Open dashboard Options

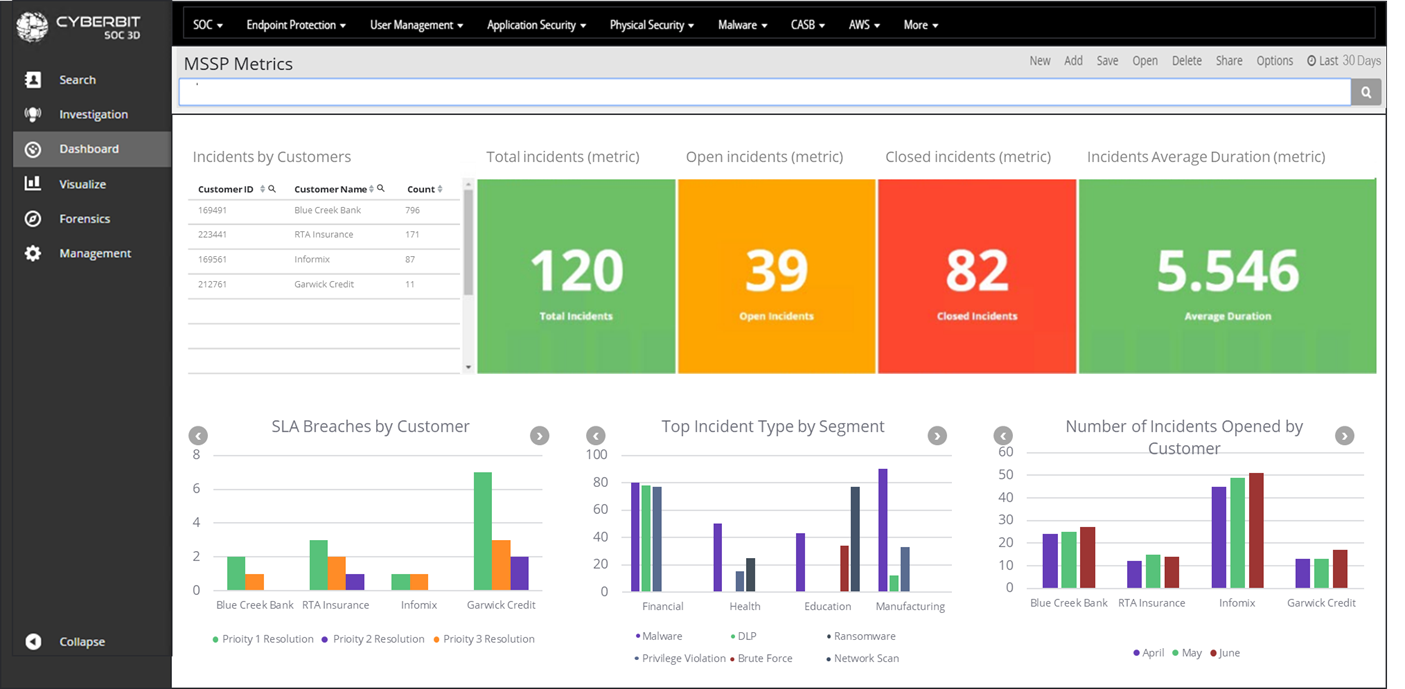point(1275,61)
